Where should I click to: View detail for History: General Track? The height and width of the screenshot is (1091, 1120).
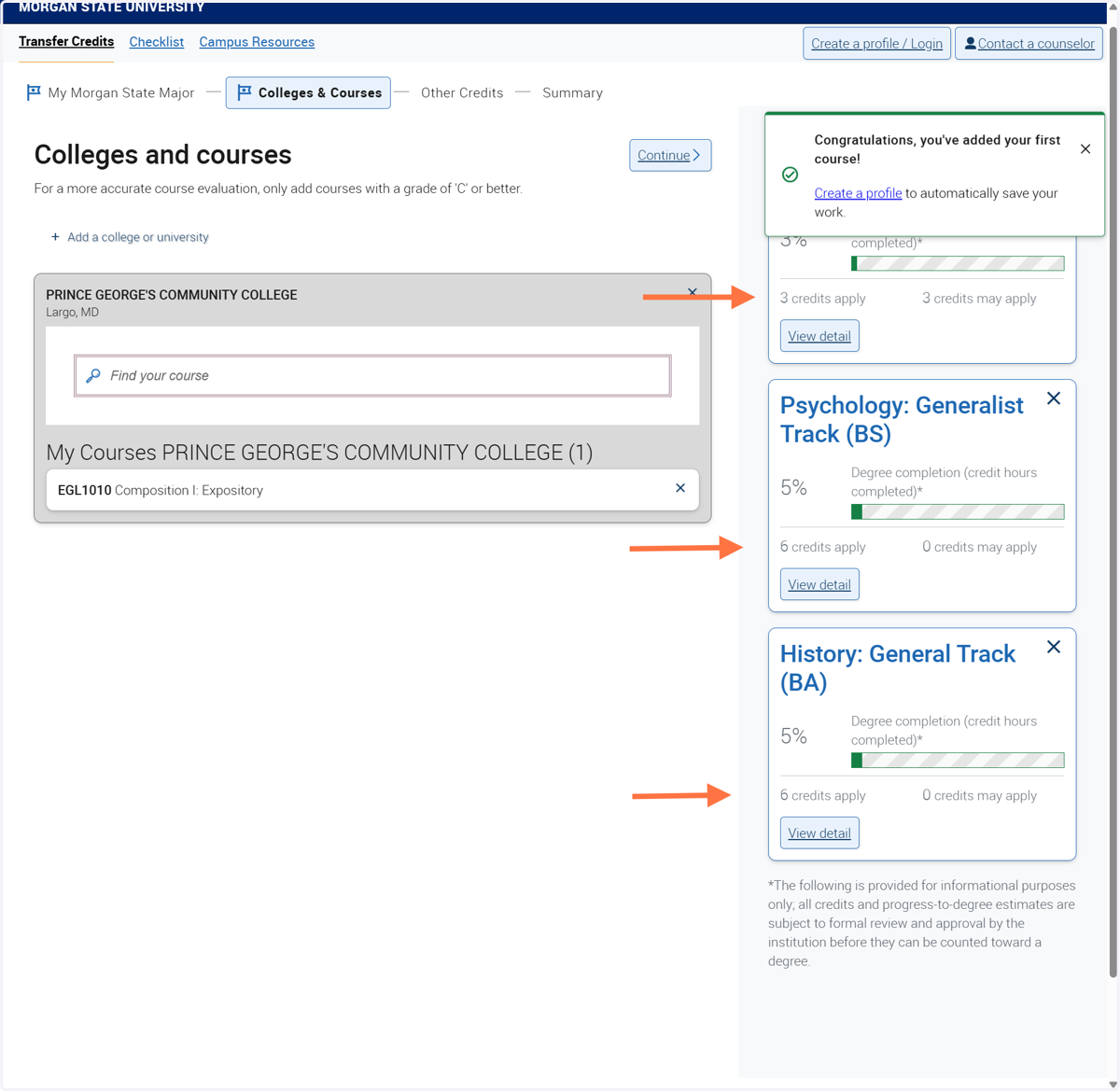coord(819,832)
